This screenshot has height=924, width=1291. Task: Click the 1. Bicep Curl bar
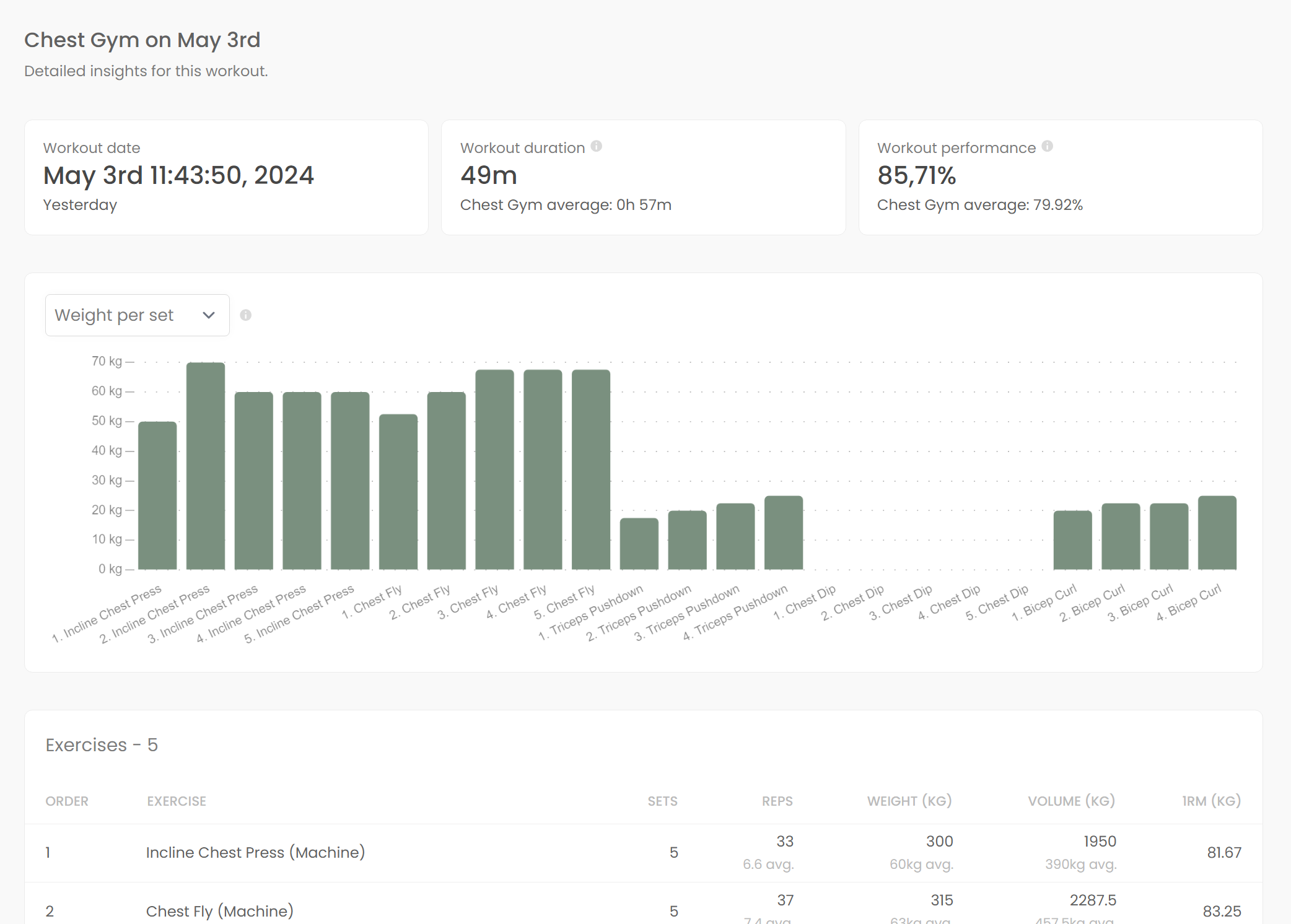pyautogui.click(x=1072, y=540)
